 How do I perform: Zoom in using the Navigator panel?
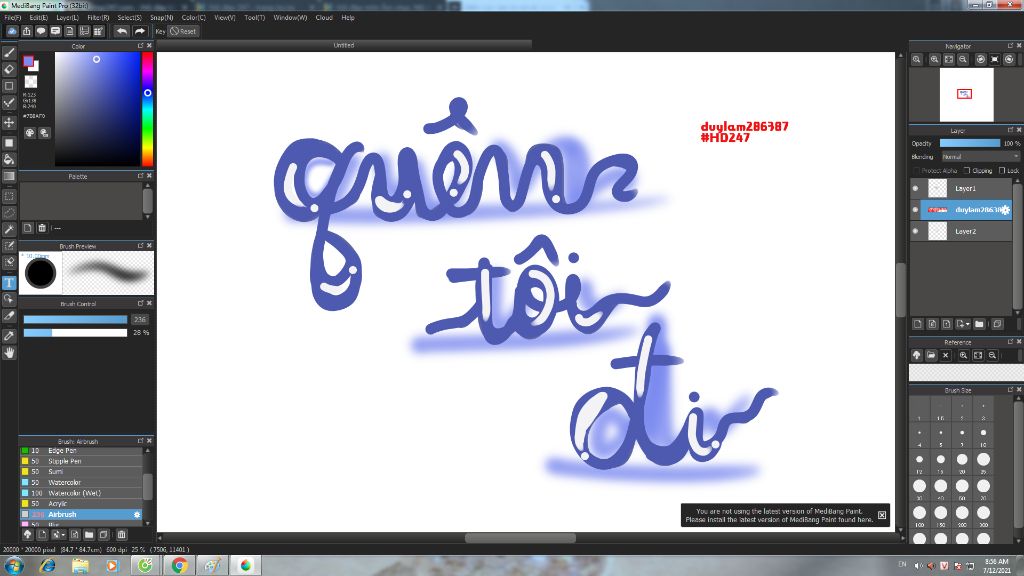(935, 59)
